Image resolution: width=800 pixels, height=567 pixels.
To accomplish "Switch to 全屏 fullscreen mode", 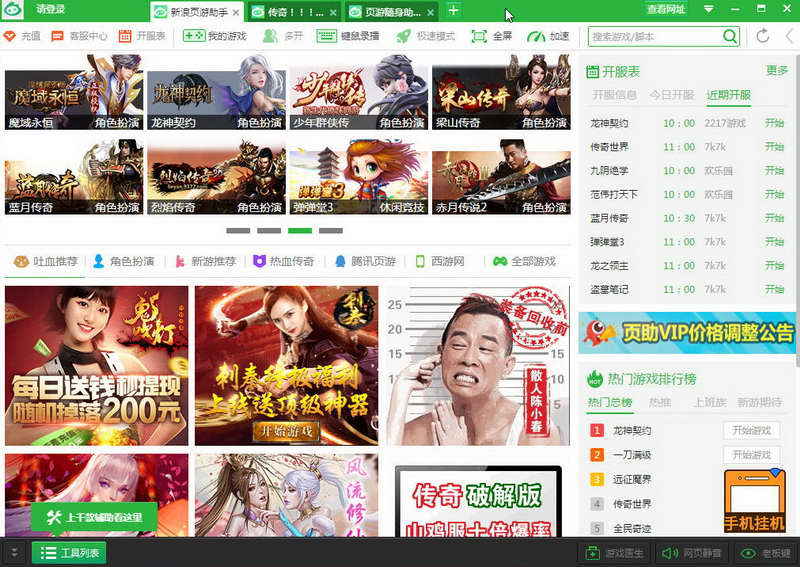I will (x=492, y=36).
